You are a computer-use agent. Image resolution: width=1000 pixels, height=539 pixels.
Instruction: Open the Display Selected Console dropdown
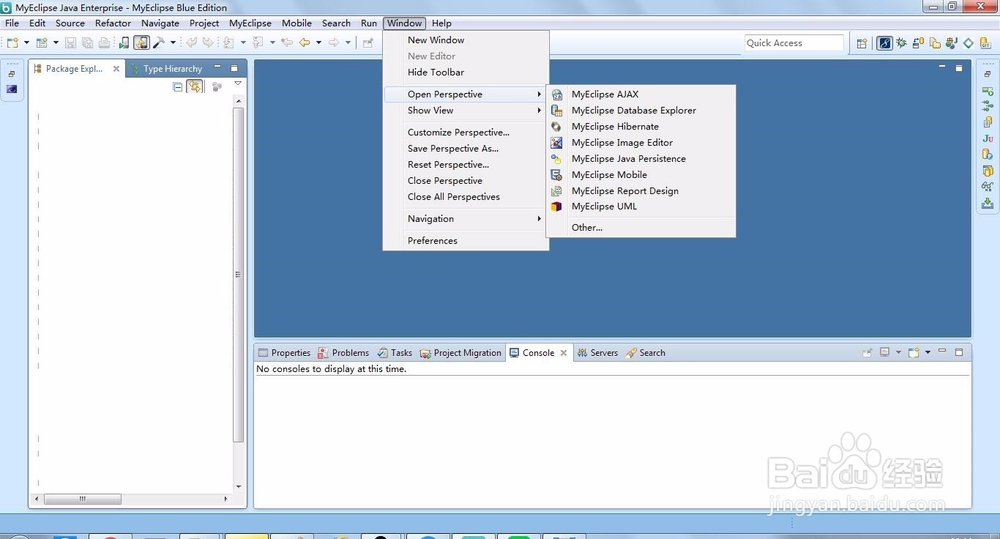click(x=899, y=352)
